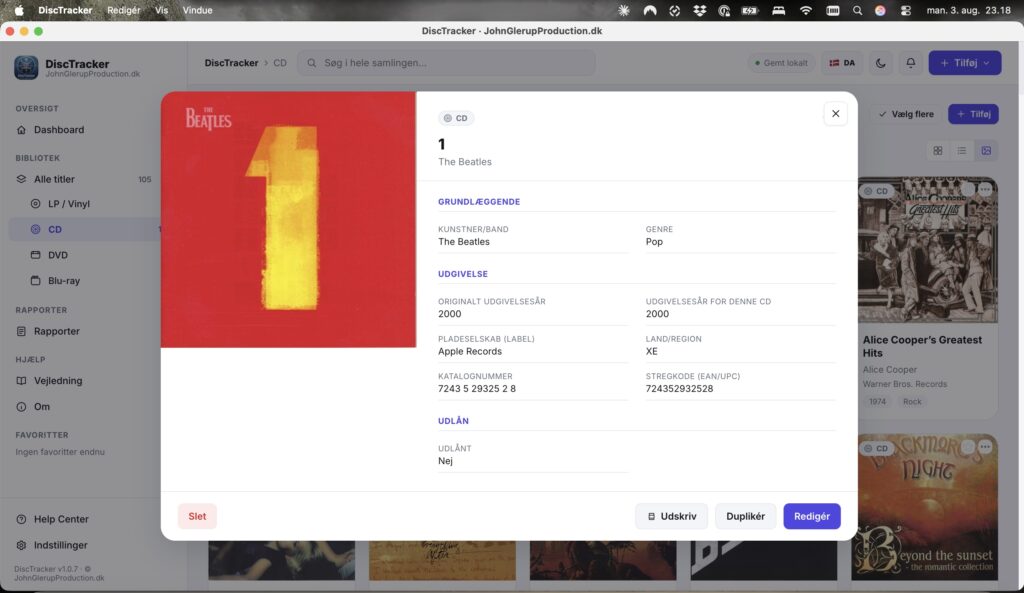The width and height of the screenshot is (1024, 593).
Task: Click the Rock genre tag
Action: pos(912,402)
